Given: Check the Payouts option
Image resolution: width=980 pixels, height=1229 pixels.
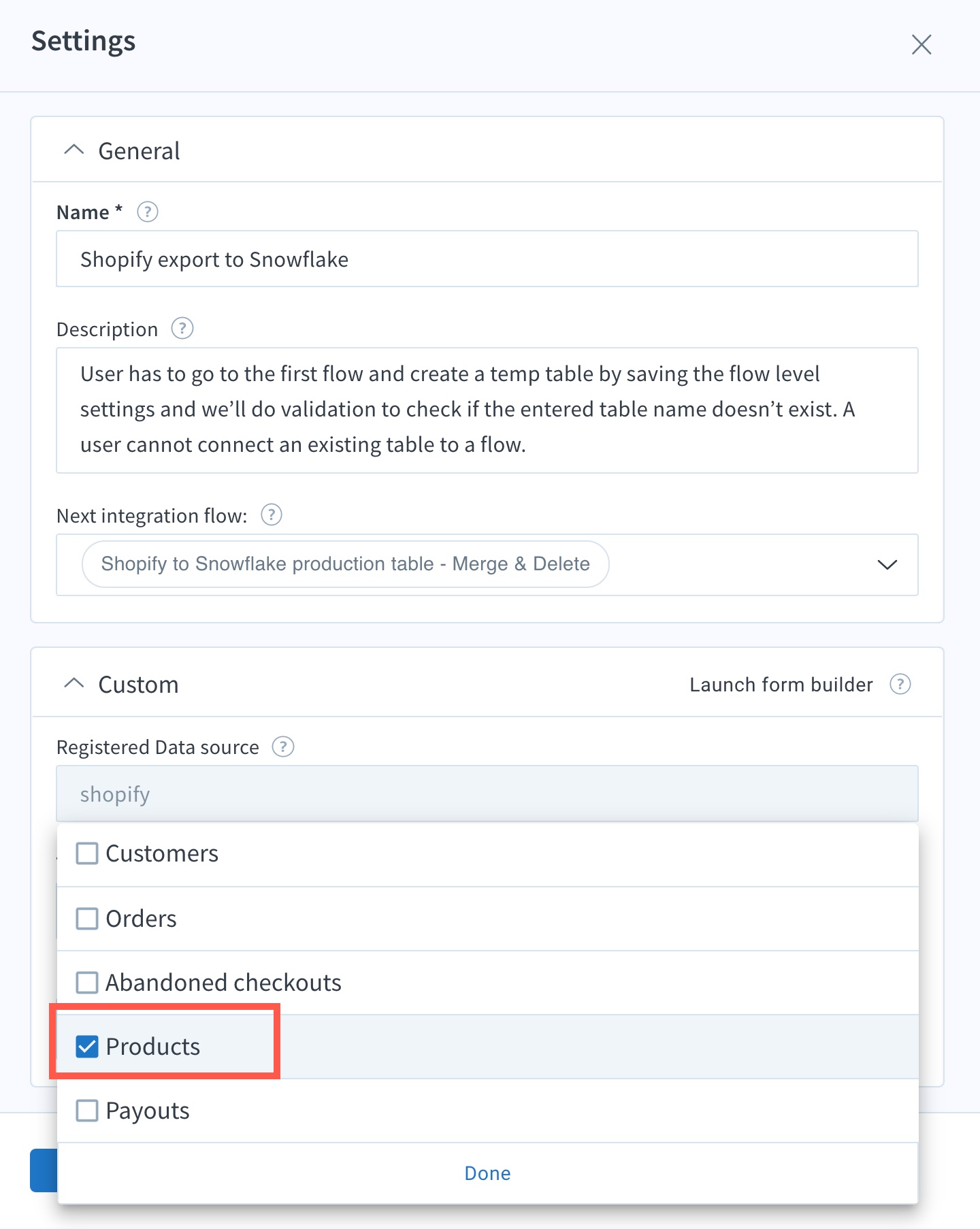Looking at the screenshot, I should pos(87,1111).
